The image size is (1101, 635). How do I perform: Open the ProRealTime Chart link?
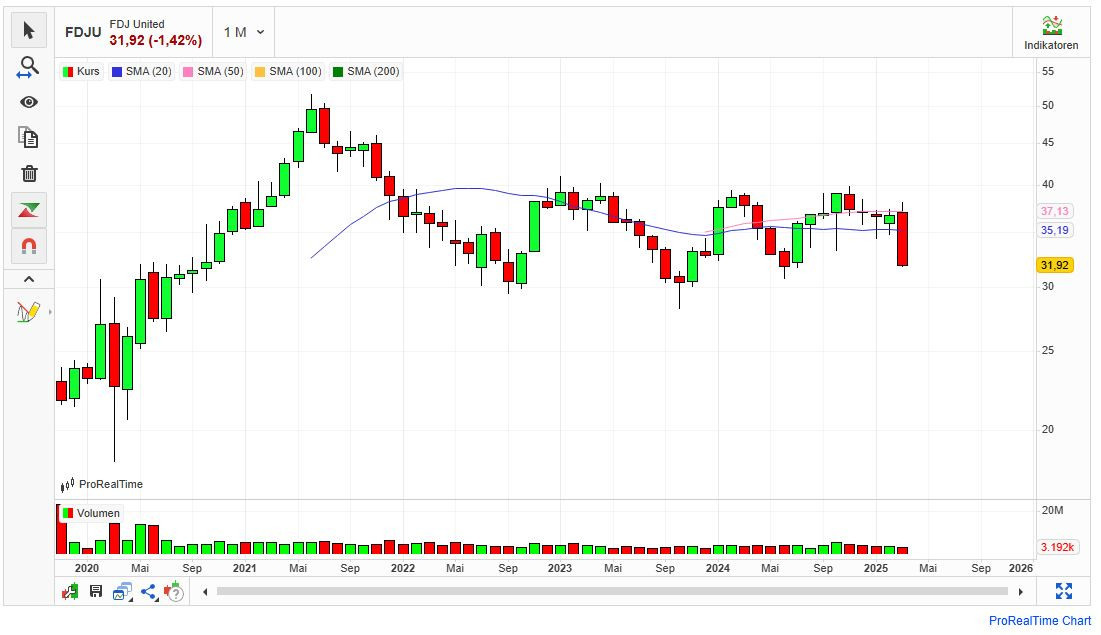[1040, 621]
